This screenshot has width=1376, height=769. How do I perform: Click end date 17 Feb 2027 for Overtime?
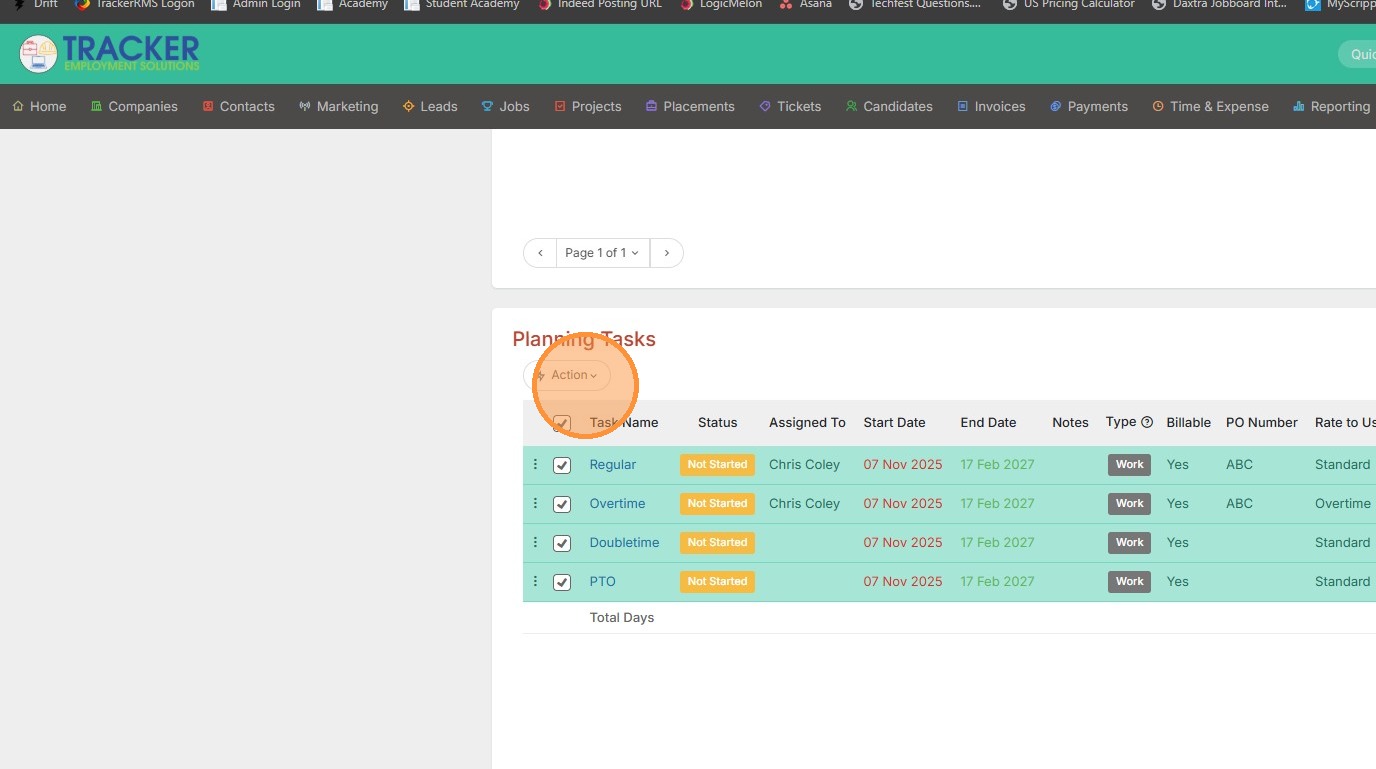pyautogui.click(x=998, y=503)
